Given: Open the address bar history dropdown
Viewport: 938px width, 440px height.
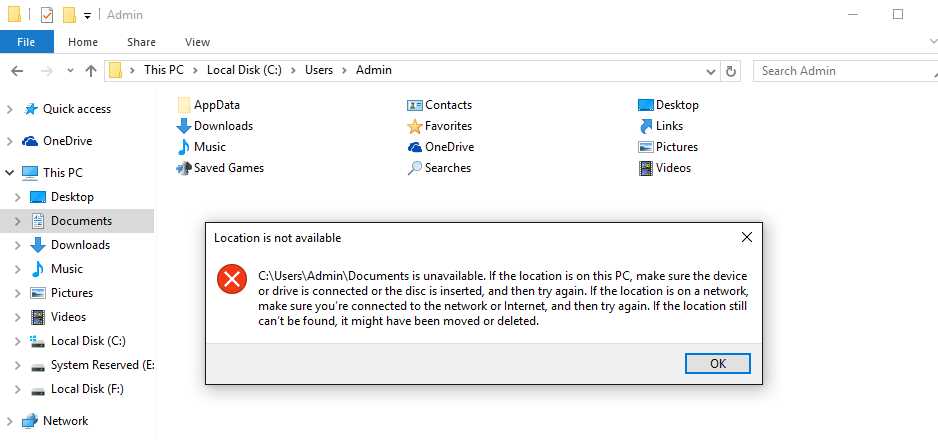Looking at the screenshot, I should [x=710, y=71].
